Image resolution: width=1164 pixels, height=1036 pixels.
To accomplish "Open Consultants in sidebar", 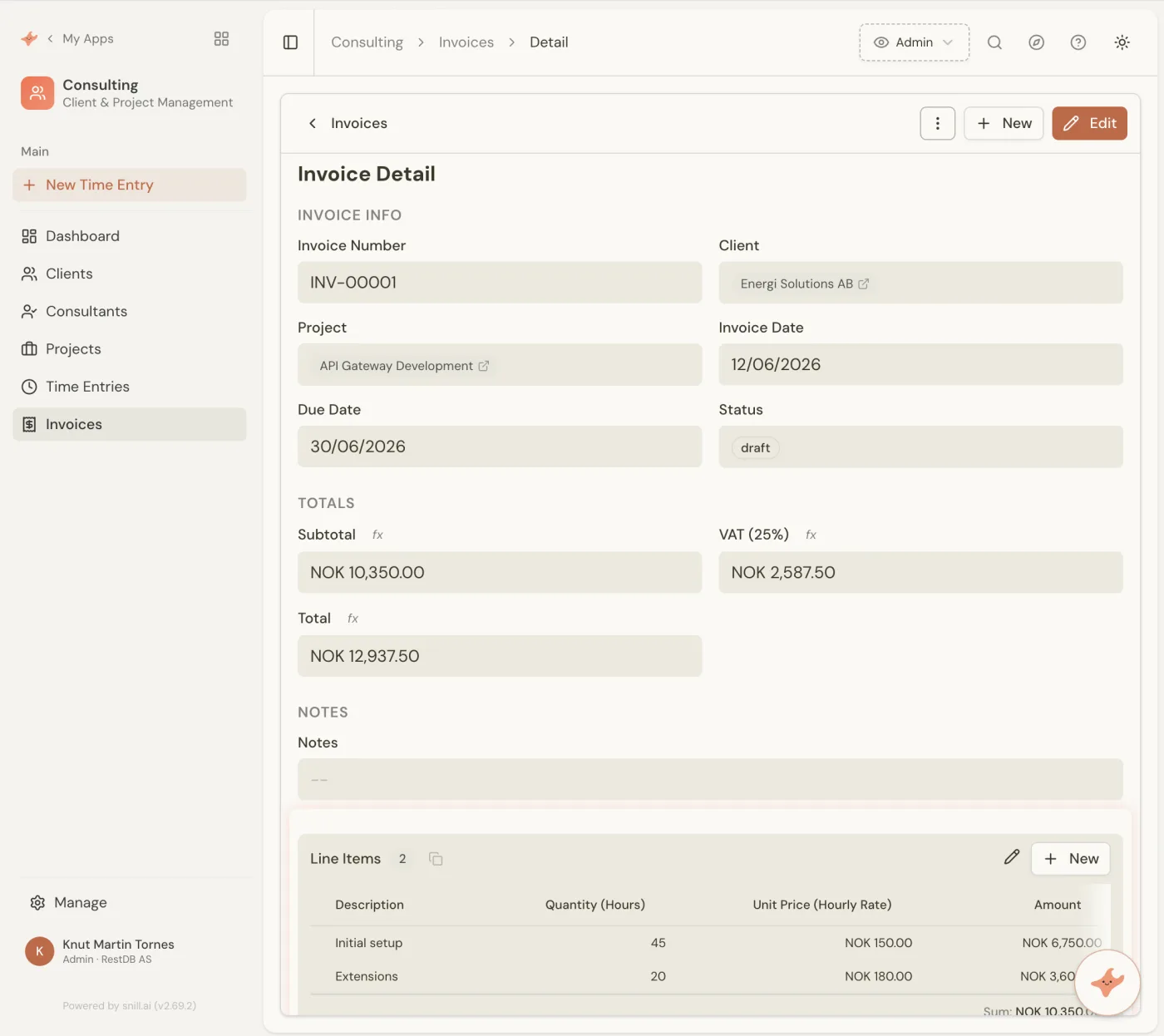I will click(x=130, y=311).
